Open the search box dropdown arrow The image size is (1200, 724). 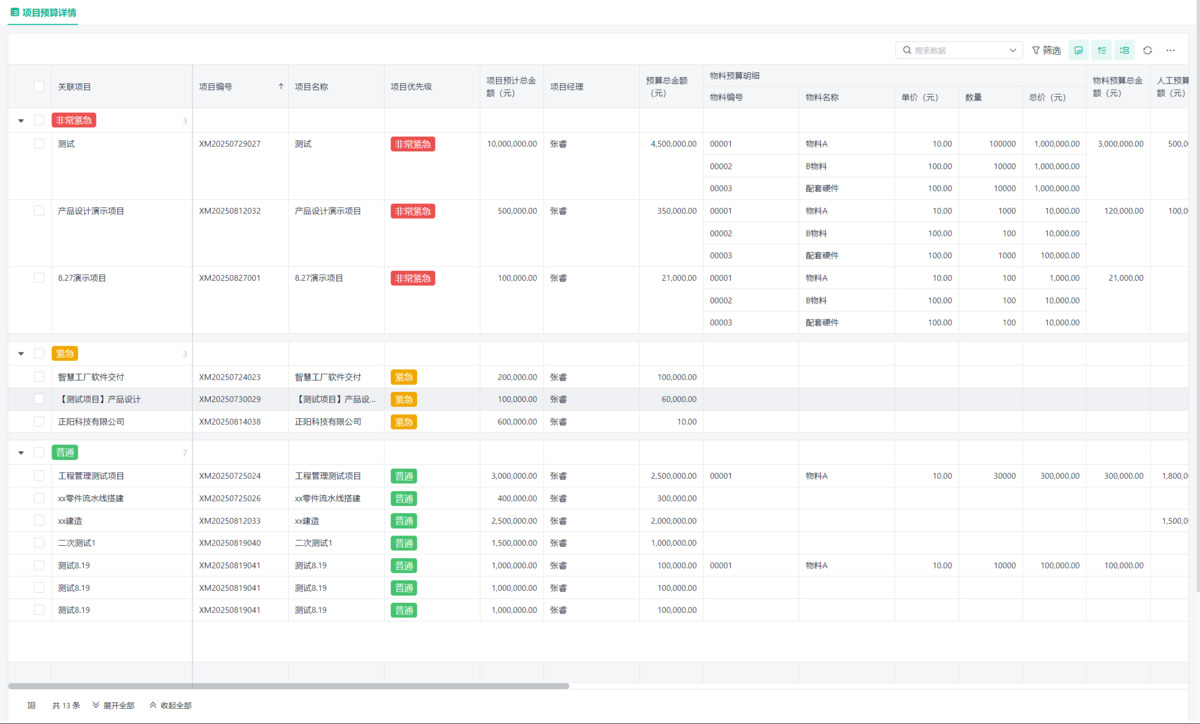click(1012, 50)
